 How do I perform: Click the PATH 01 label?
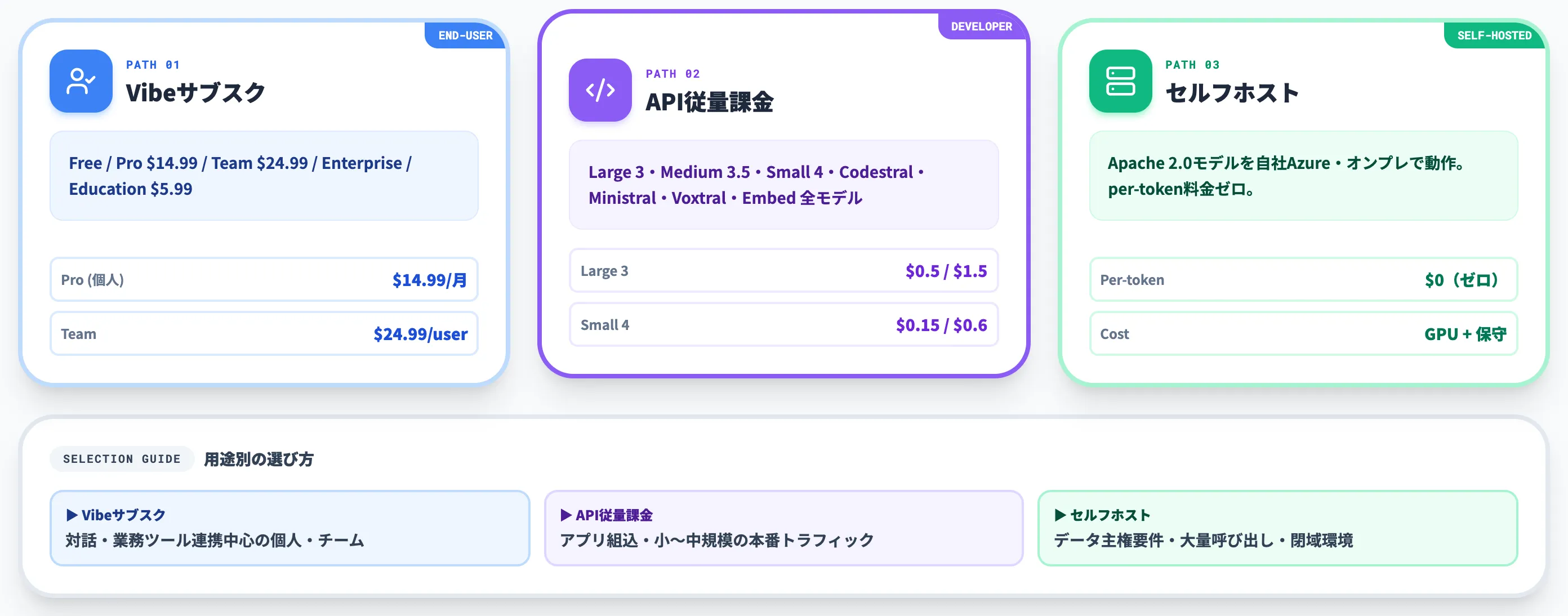[x=153, y=65]
